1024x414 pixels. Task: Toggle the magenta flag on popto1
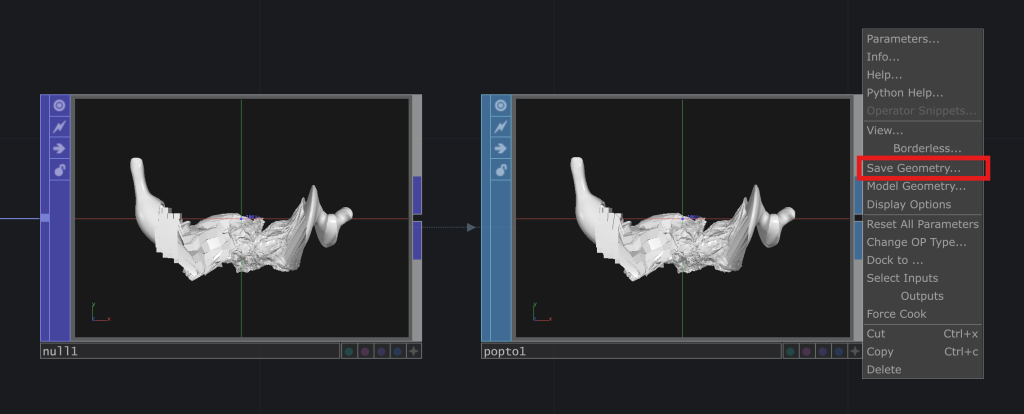[807, 351]
